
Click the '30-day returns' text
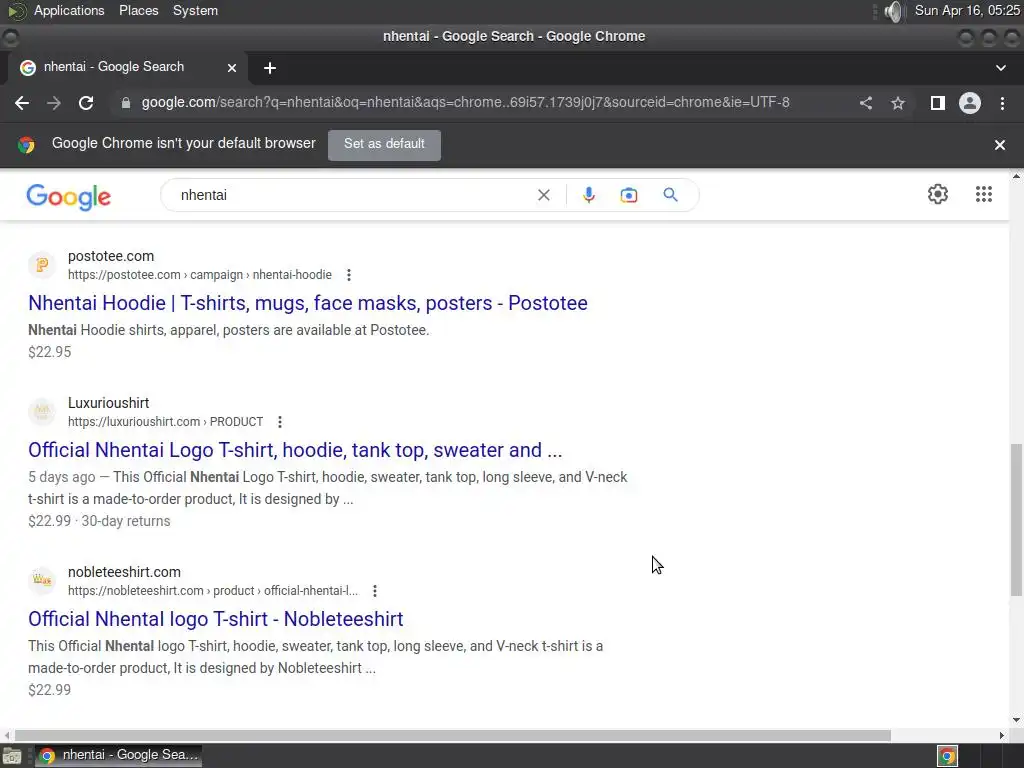[x=125, y=521]
